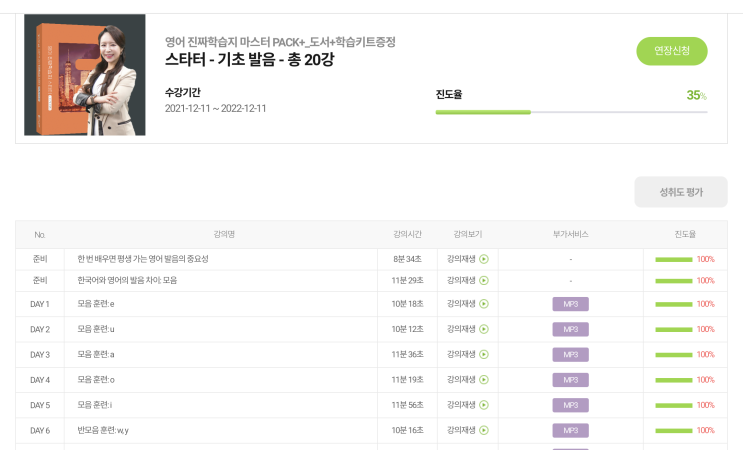Download the MP3 for DAY 6
Viewport: 743px width, 450px height.
[571, 431]
